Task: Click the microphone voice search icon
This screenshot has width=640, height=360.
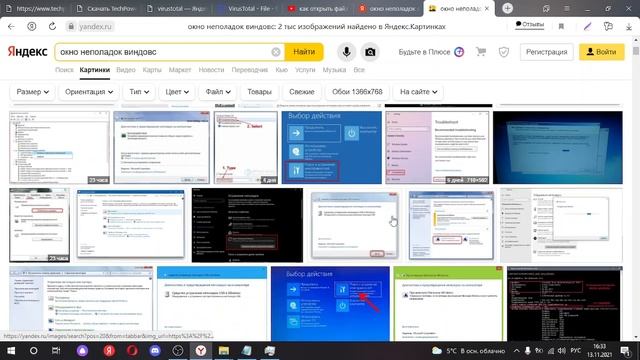Action: point(346,52)
